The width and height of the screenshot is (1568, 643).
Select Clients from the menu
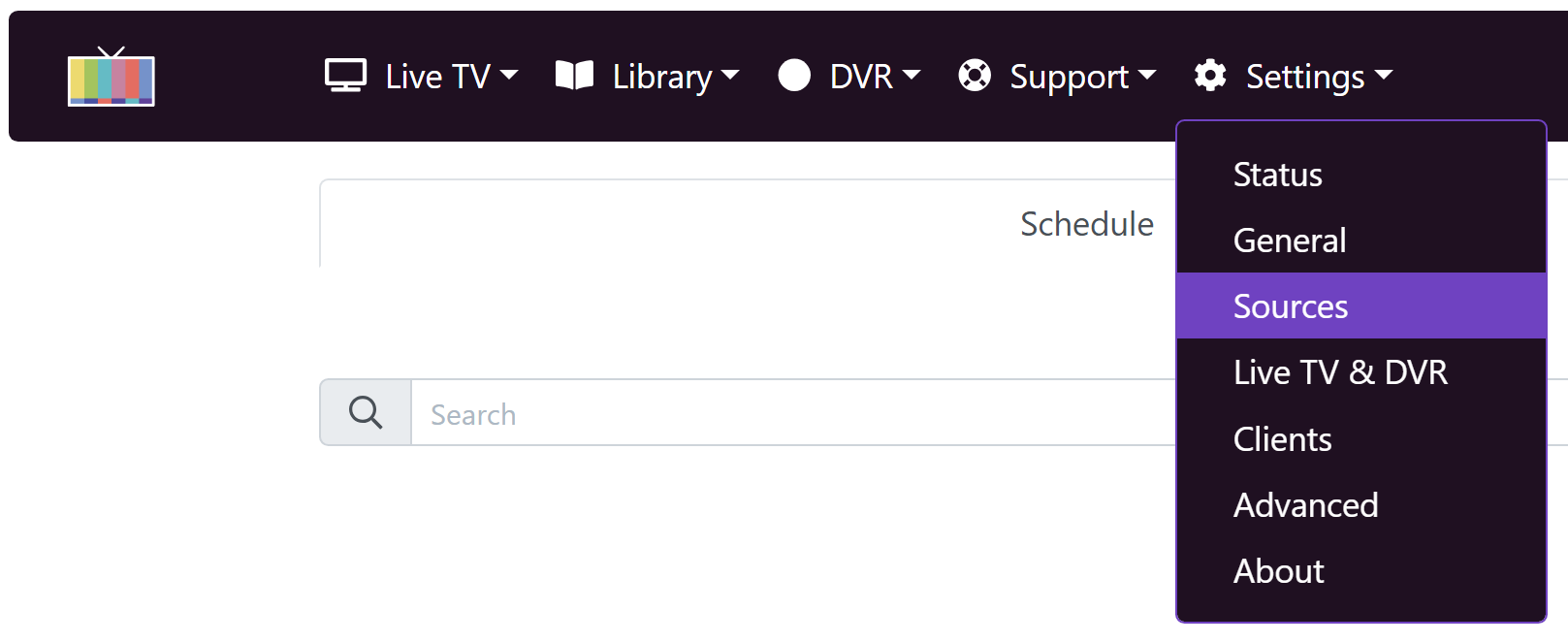coord(1282,438)
